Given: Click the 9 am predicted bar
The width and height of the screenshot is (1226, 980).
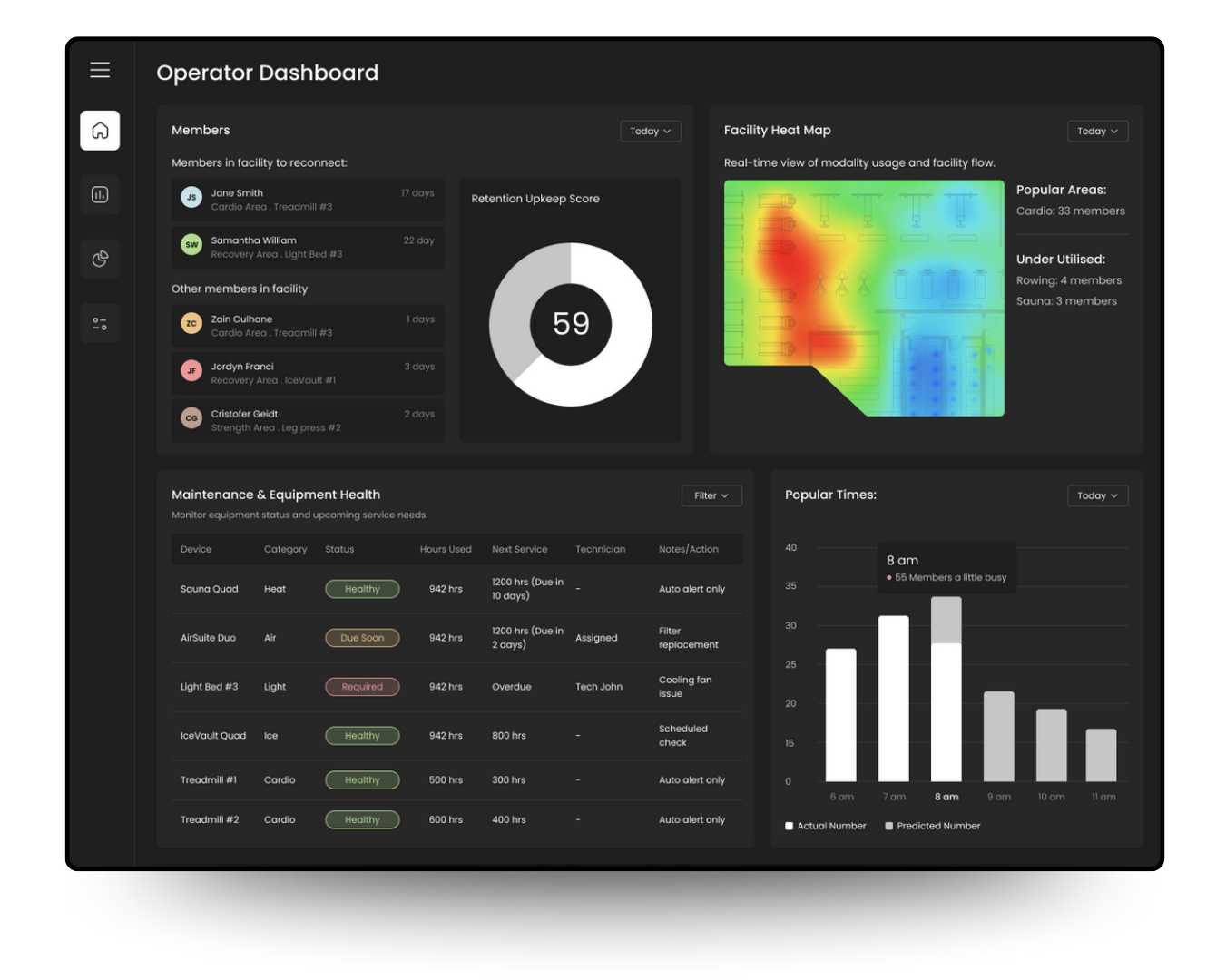Looking at the screenshot, I should (999, 737).
